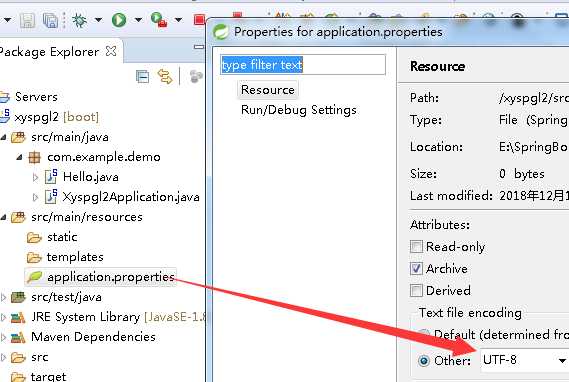Image resolution: width=569 pixels, height=382 pixels.
Task: Click the Spring icon in the dialog title
Action: tap(221, 32)
